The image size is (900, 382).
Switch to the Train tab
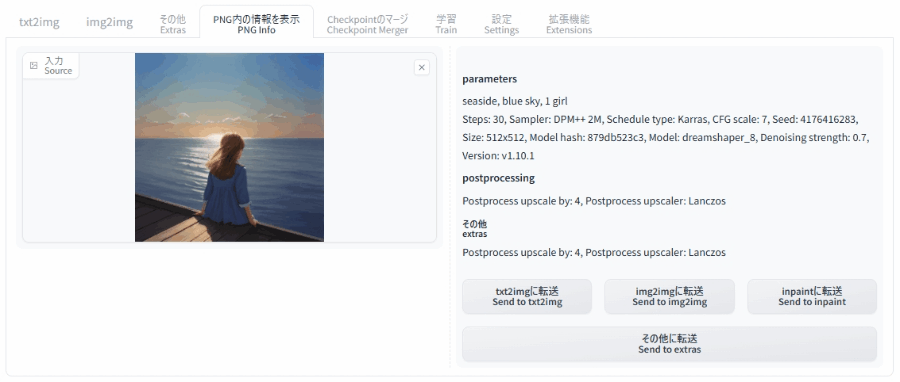pyautogui.click(x=446, y=24)
